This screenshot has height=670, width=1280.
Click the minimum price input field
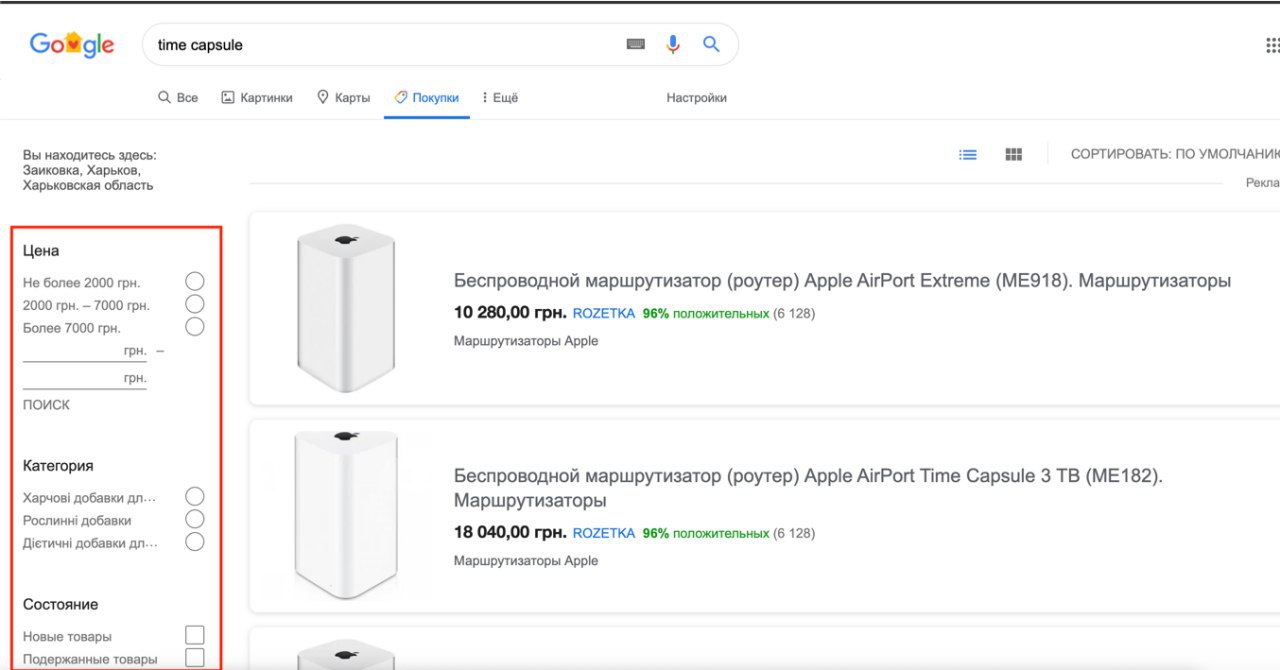click(85, 351)
